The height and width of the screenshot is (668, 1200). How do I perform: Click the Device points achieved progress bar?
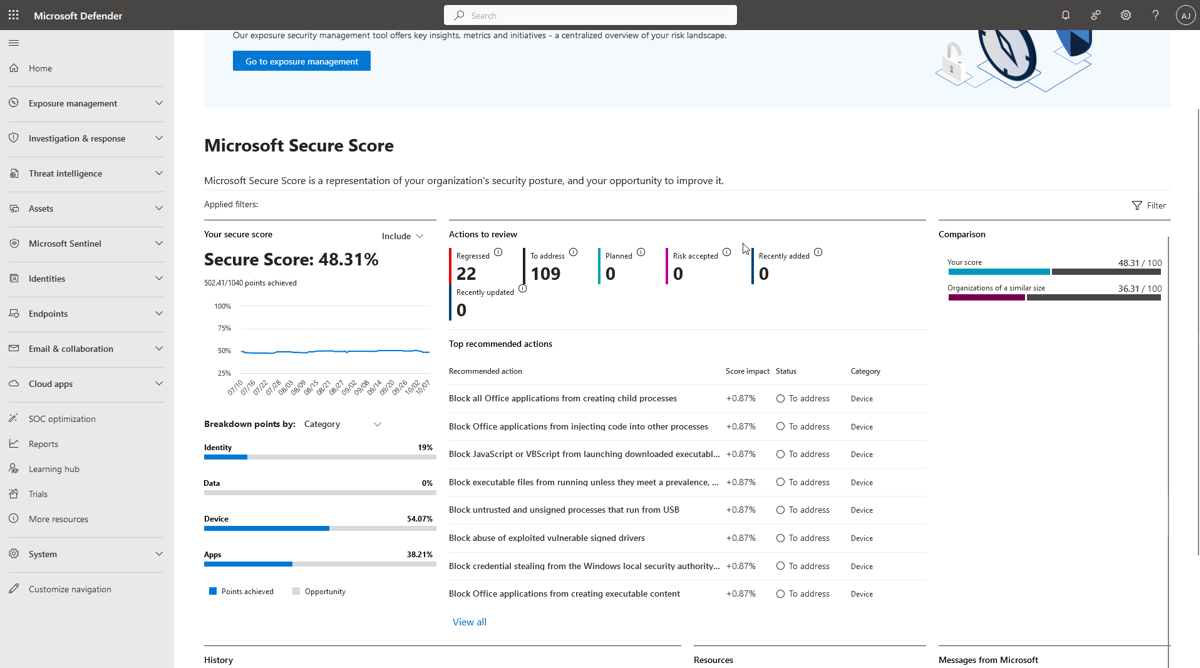(267, 528)
